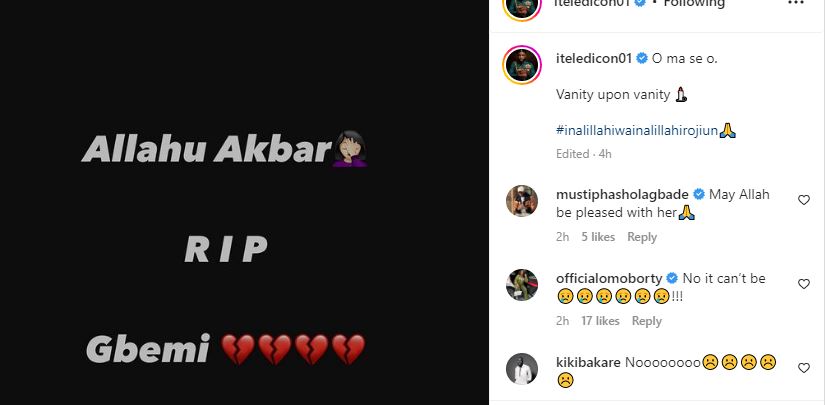Open the mustiphasholagbade username link

(622, 195)
